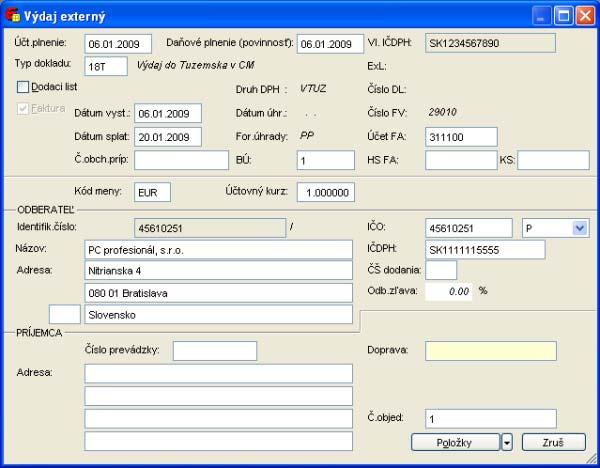Tick the Dodací list checkbox
The image size is (600, 468).
23,87
